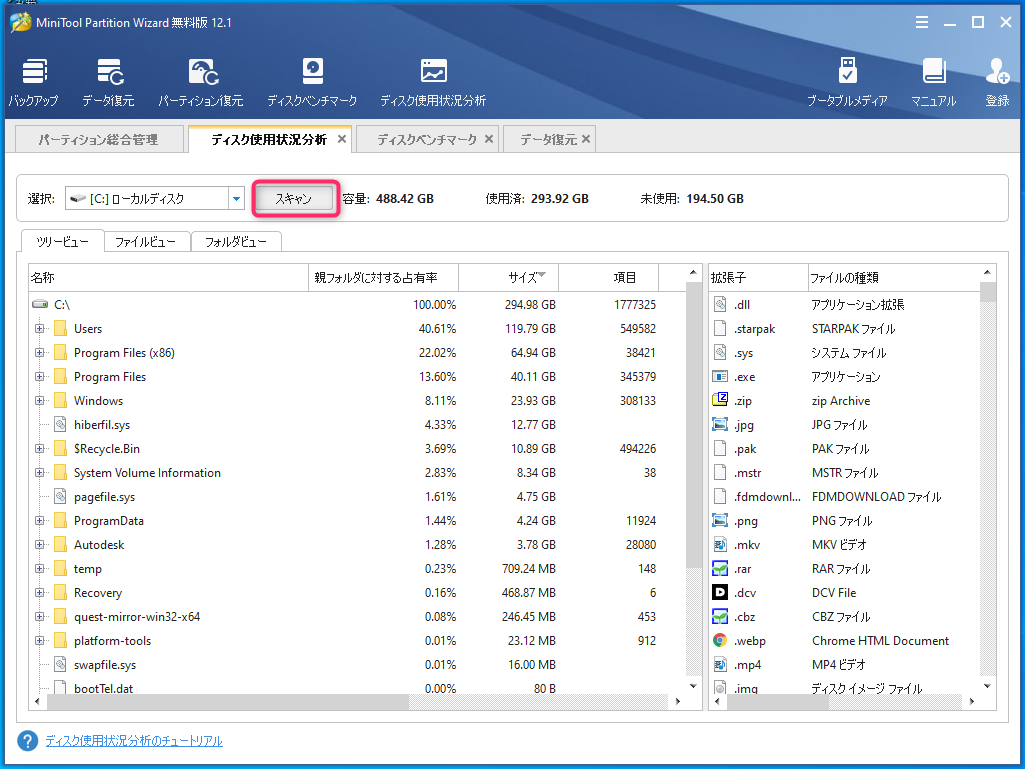Switch to the フォルダビュー tab
This screenshot has width=1025, height=769.
pos(235,242)
